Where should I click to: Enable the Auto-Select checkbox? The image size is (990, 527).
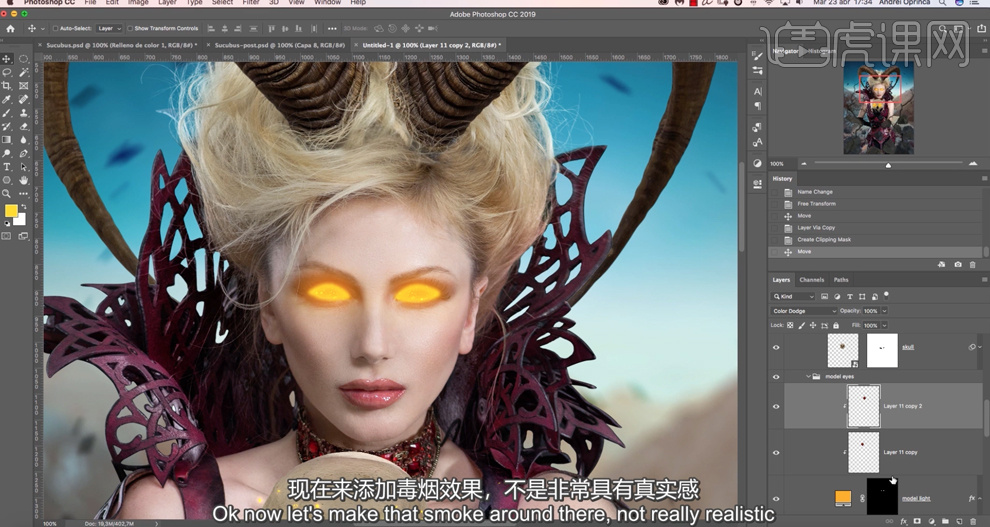coord(55,28)
